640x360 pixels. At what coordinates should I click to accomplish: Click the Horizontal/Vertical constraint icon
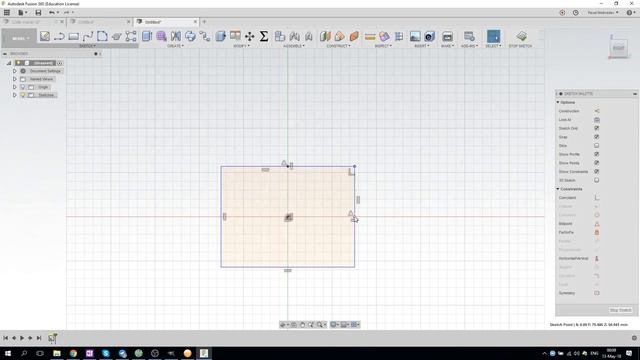point(597,258)
